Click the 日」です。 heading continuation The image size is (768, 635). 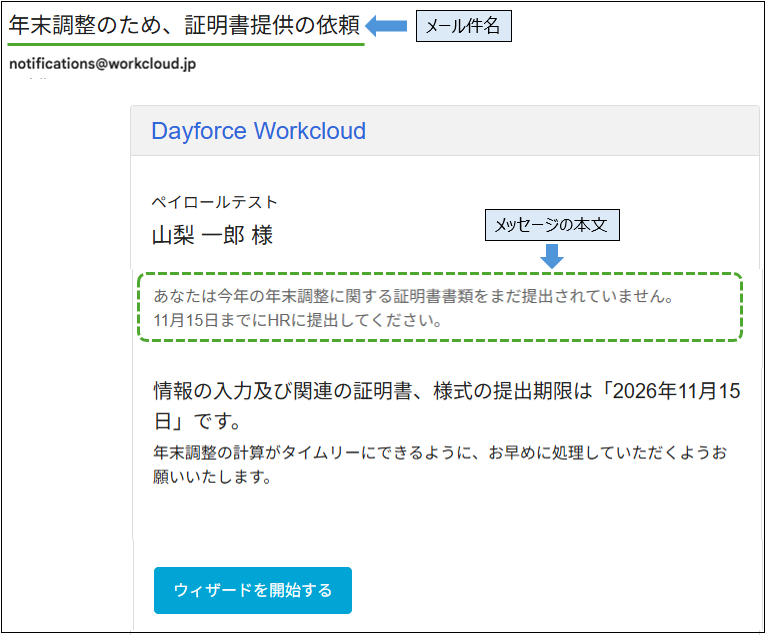click(x=197, y=421)
